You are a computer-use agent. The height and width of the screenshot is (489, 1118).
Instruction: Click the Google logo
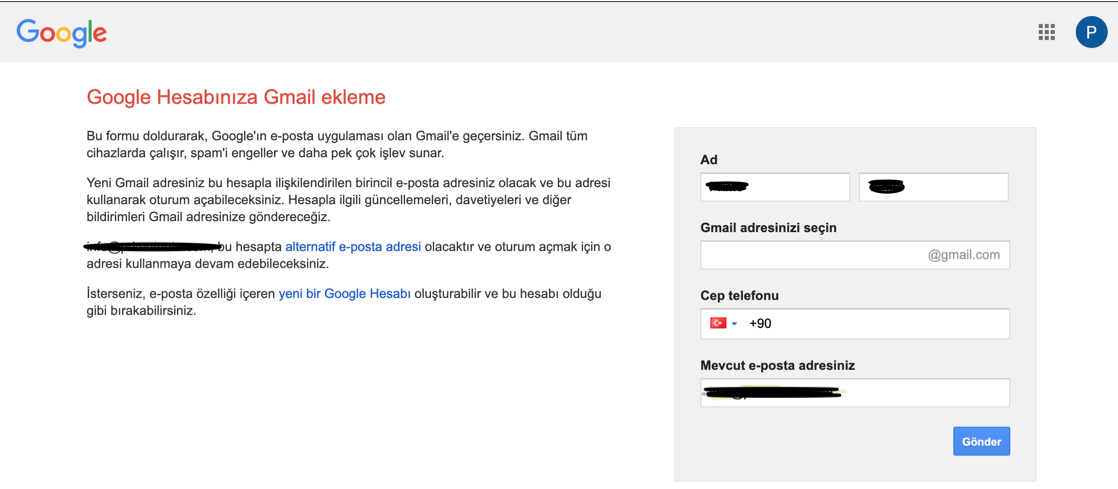pyautogui.click(x=61, y=32)
